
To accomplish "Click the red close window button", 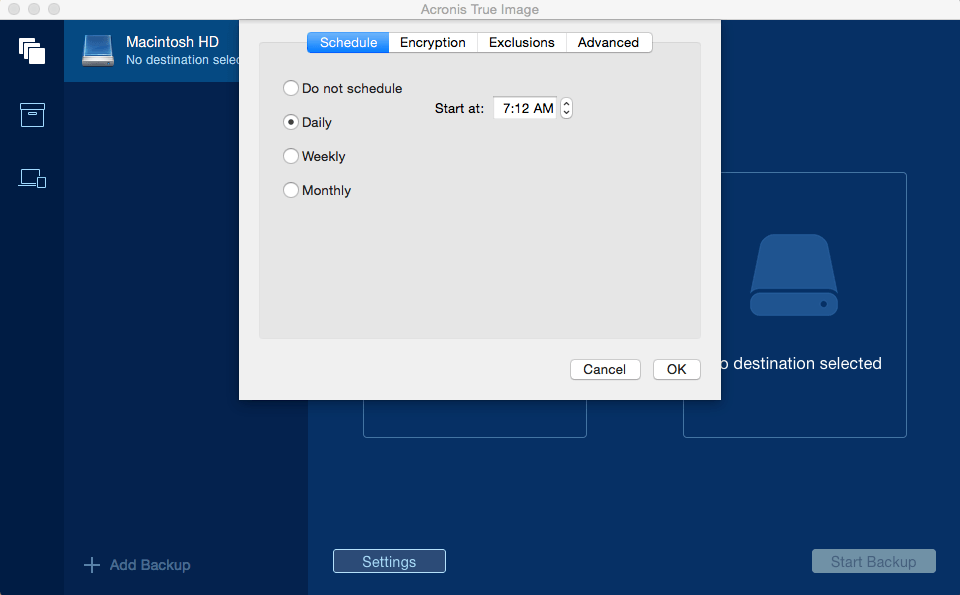I will (x=14, y=9).
